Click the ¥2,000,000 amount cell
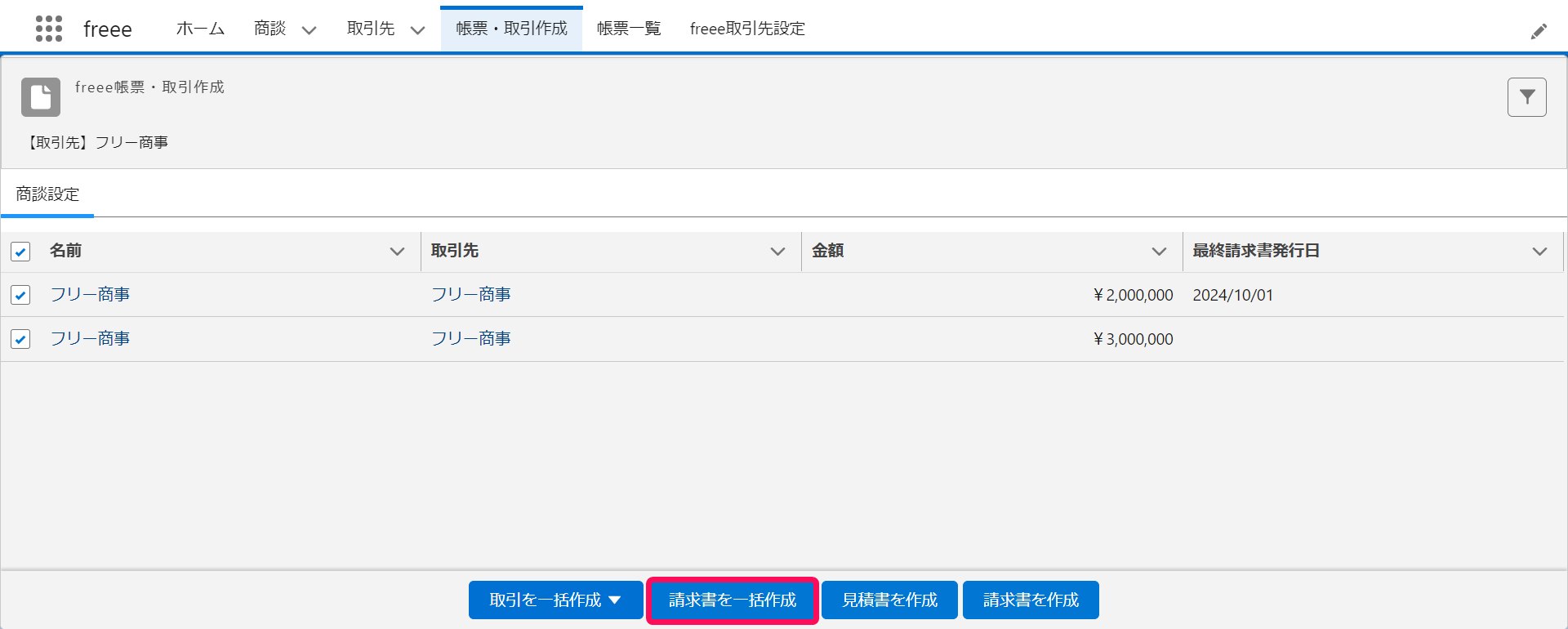 point(1134,295)
